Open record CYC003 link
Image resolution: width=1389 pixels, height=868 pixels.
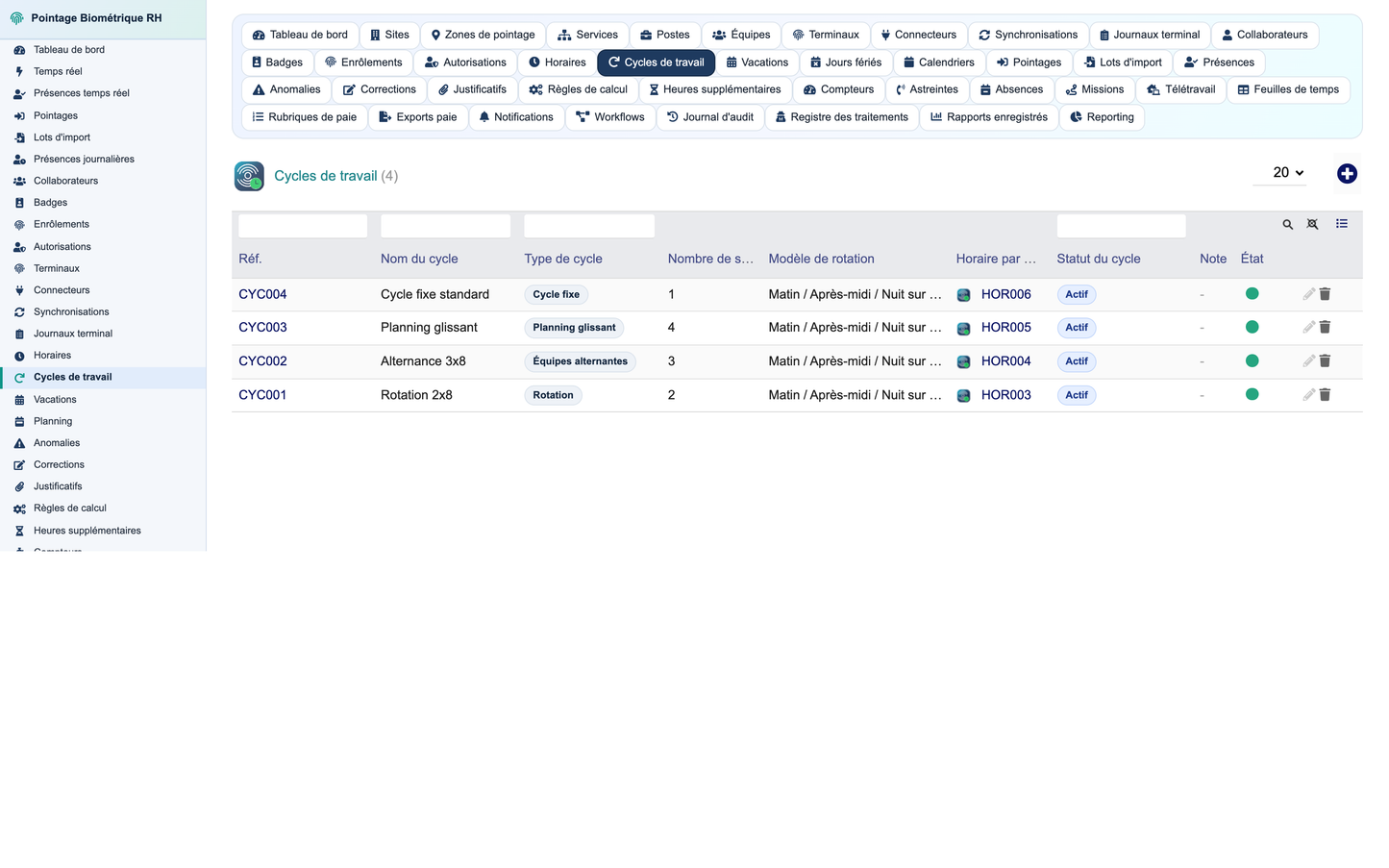coord(262,327)
